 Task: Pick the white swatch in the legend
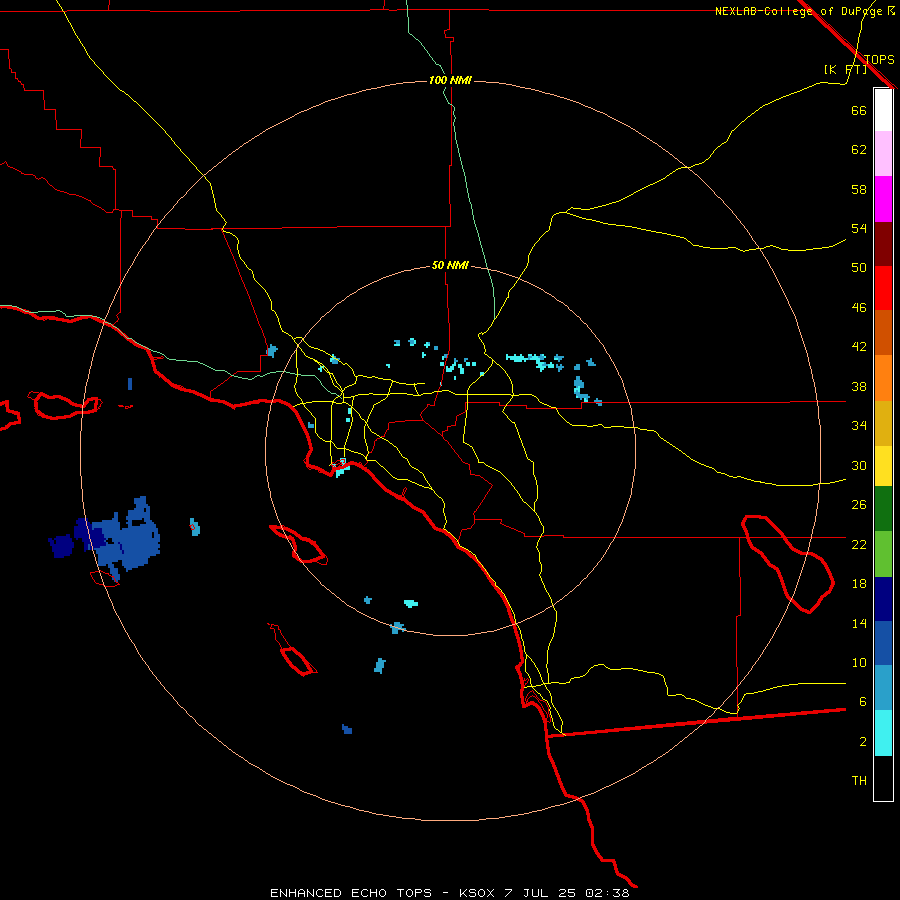point(883,110)
